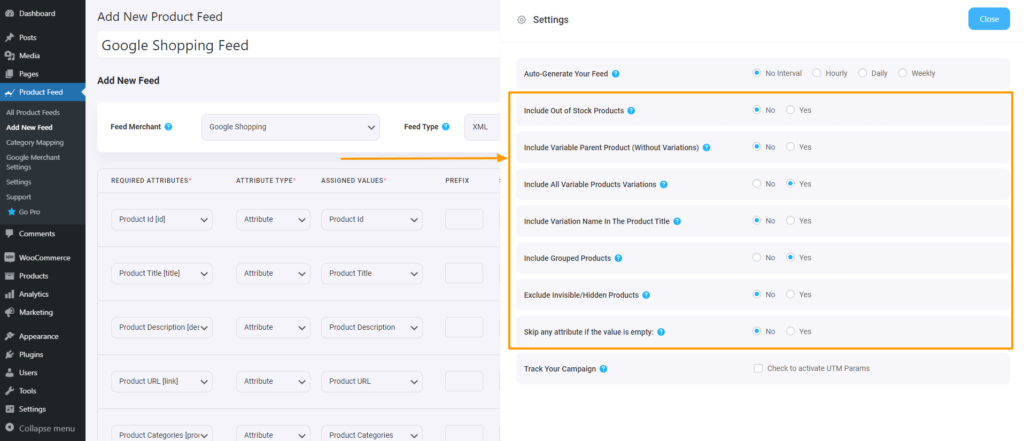
Task: Click the WooCommerce icon
Action: 10,258
